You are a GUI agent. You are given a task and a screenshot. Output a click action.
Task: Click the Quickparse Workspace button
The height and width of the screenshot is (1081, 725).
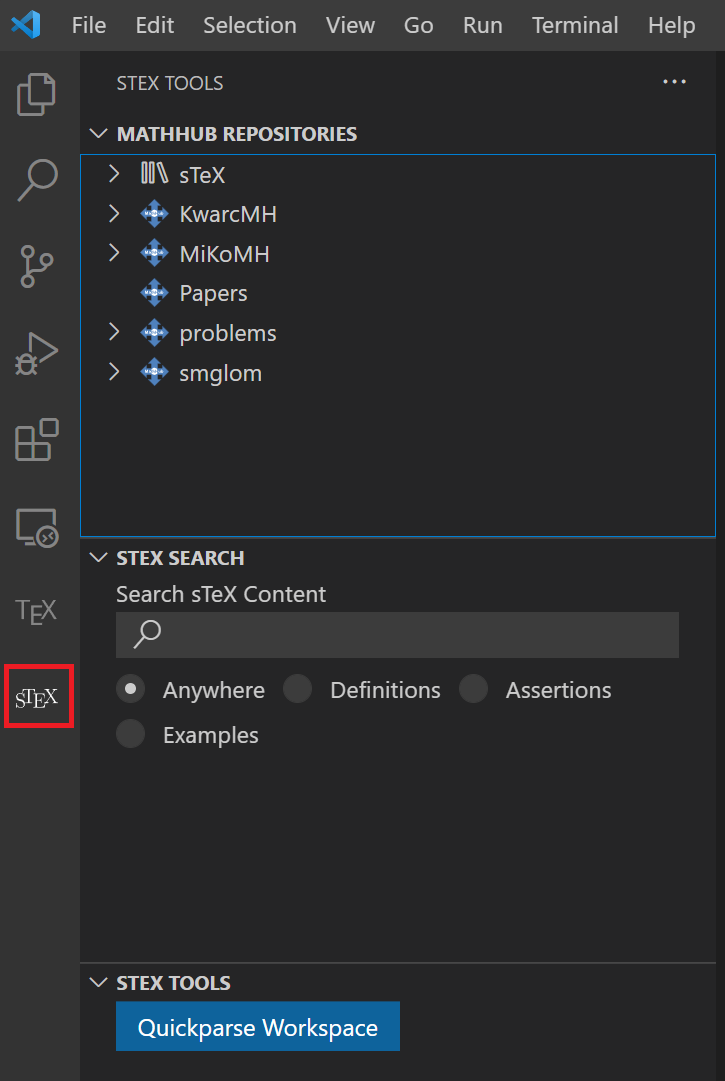(258, 1027)
